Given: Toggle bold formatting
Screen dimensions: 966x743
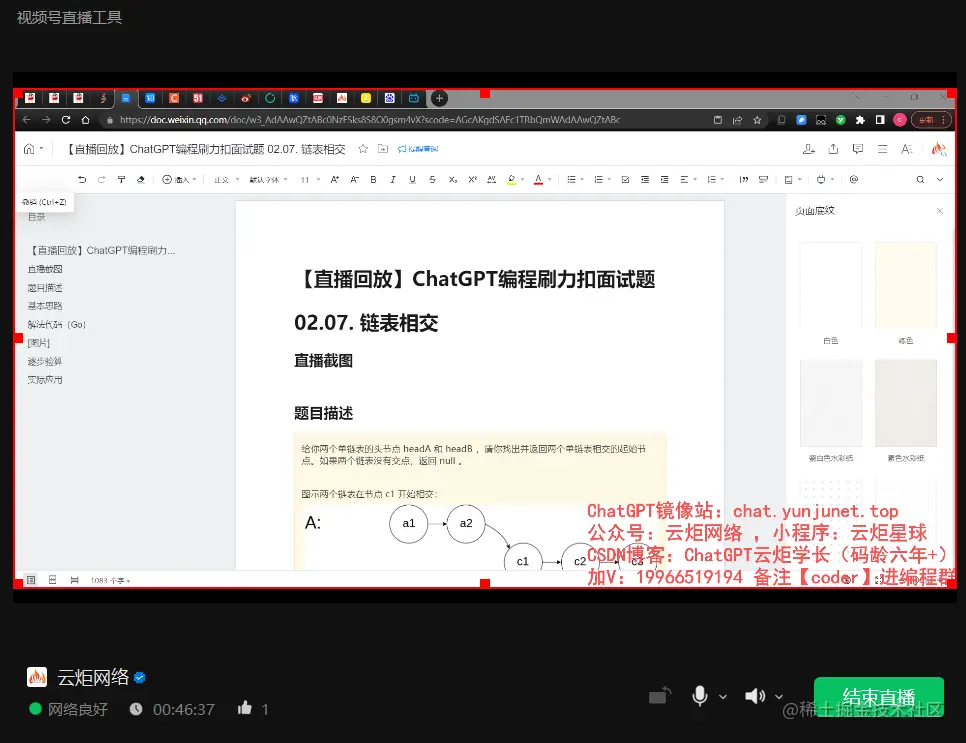Looking at the screenshot, I should (373, 179).
